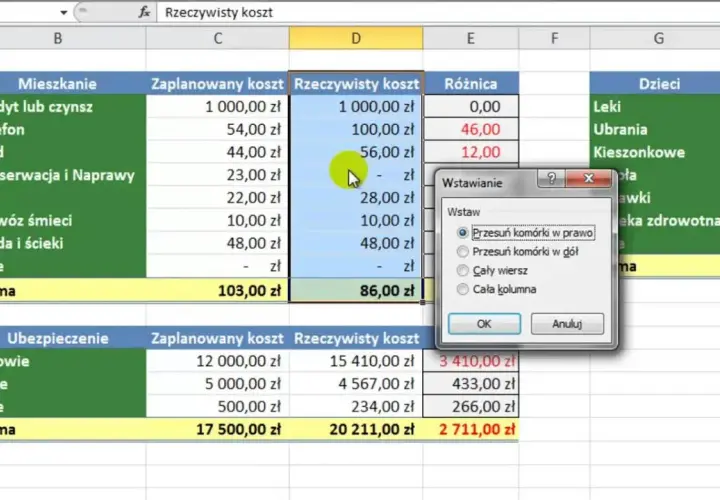Close the Wstawianie dialog

(x=589, y=178)
